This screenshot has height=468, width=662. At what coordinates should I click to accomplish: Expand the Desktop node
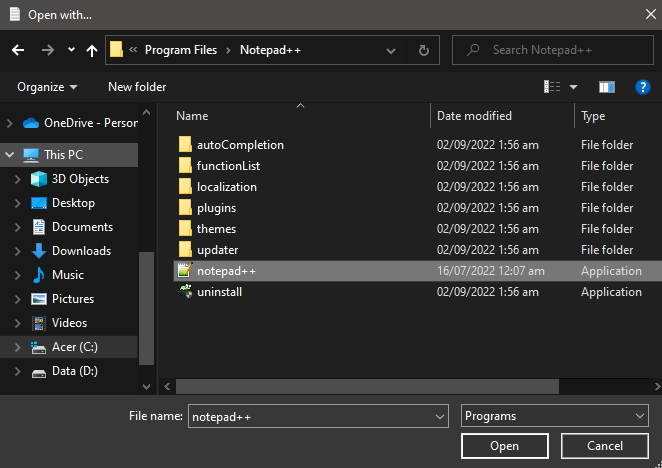pos(18,203)
